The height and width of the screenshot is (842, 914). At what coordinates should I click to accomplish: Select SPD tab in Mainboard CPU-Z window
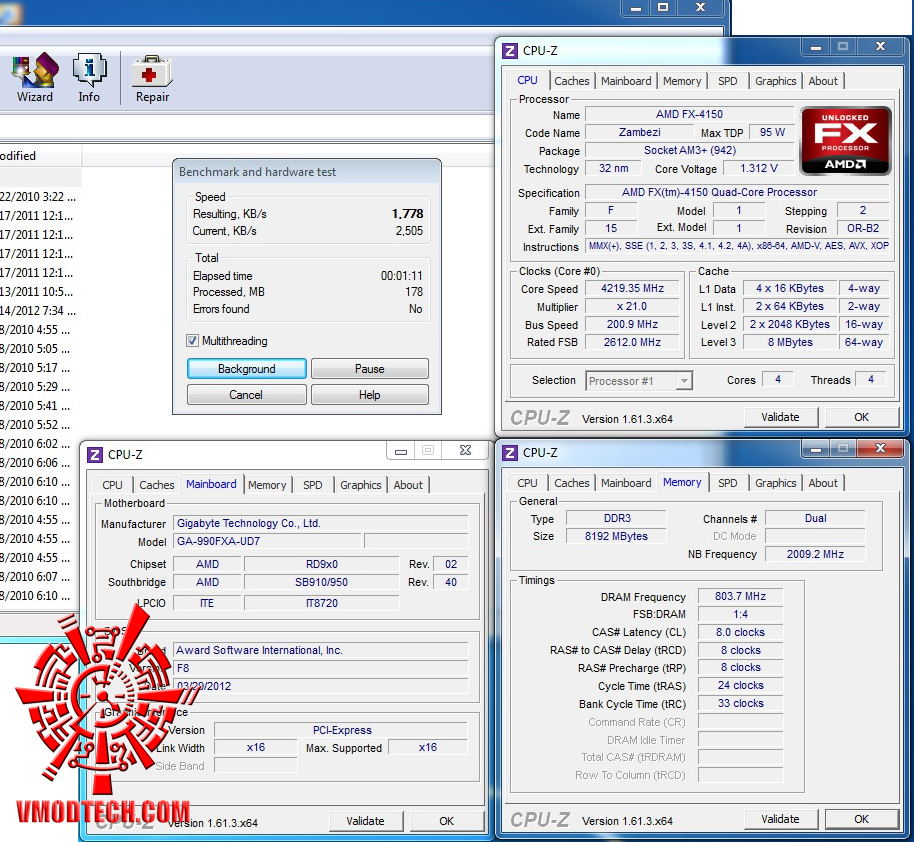coord(312,485)
